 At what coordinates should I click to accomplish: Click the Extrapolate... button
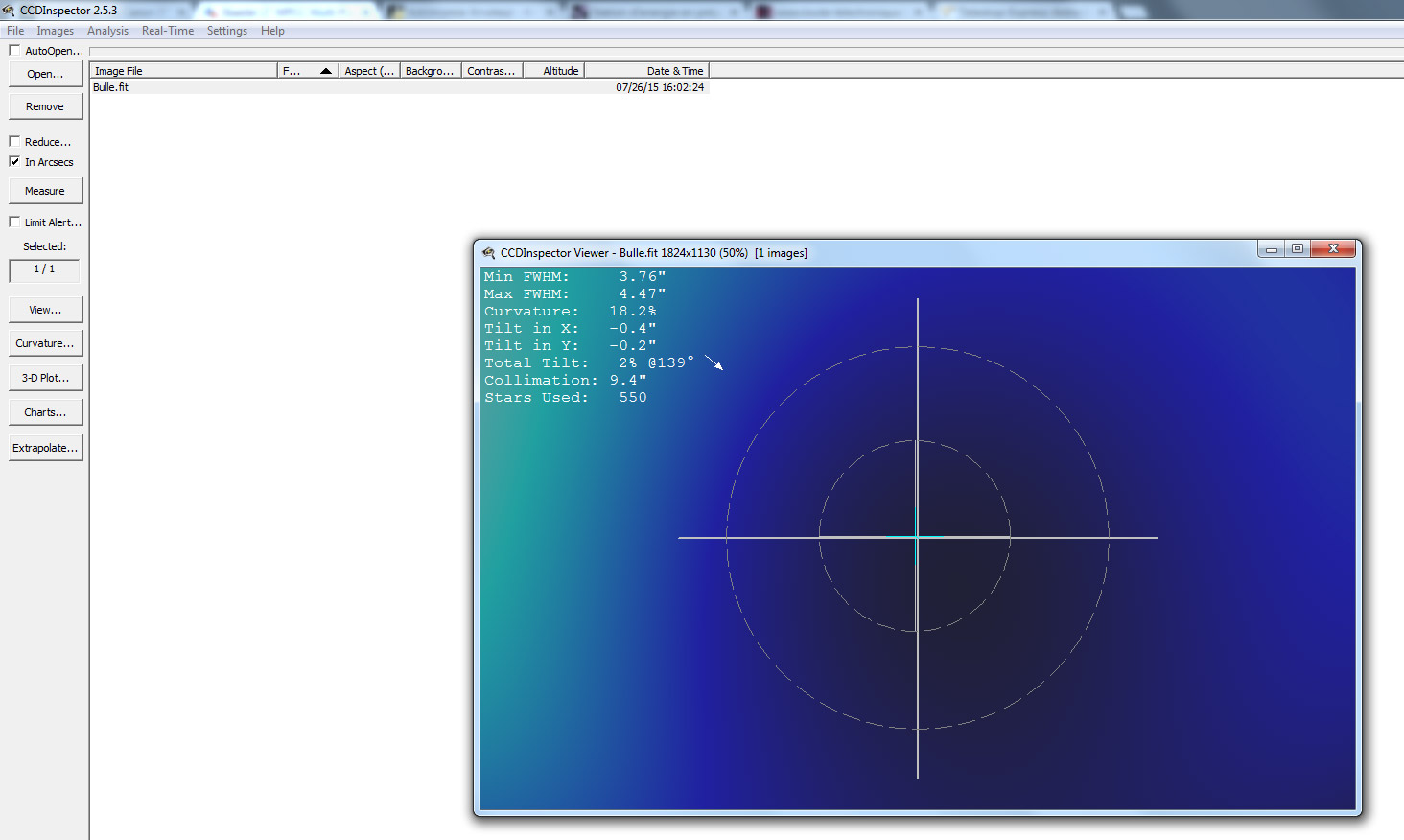coord(45,448)
